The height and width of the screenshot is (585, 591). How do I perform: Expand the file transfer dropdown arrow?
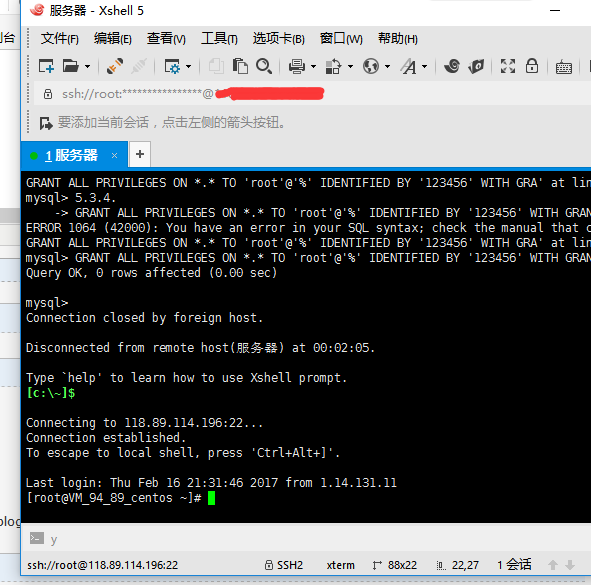point(350,67)
